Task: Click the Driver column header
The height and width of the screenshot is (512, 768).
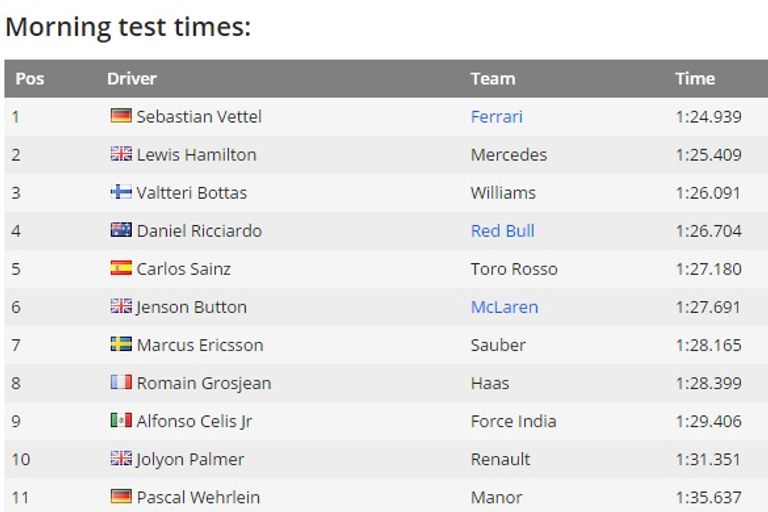Action: click(132, 78)
